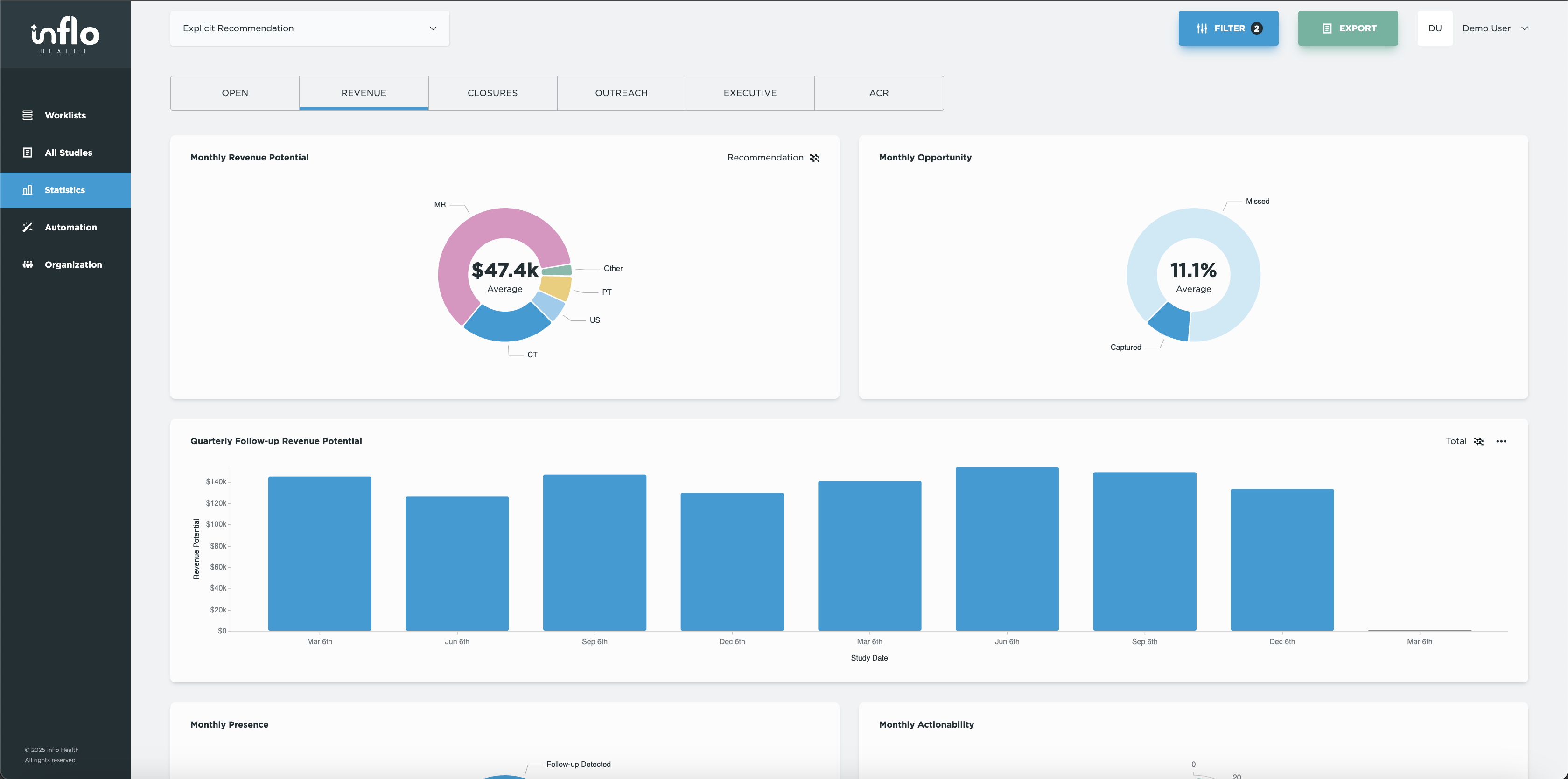Click the EXPORT button

coord(1348,28)
